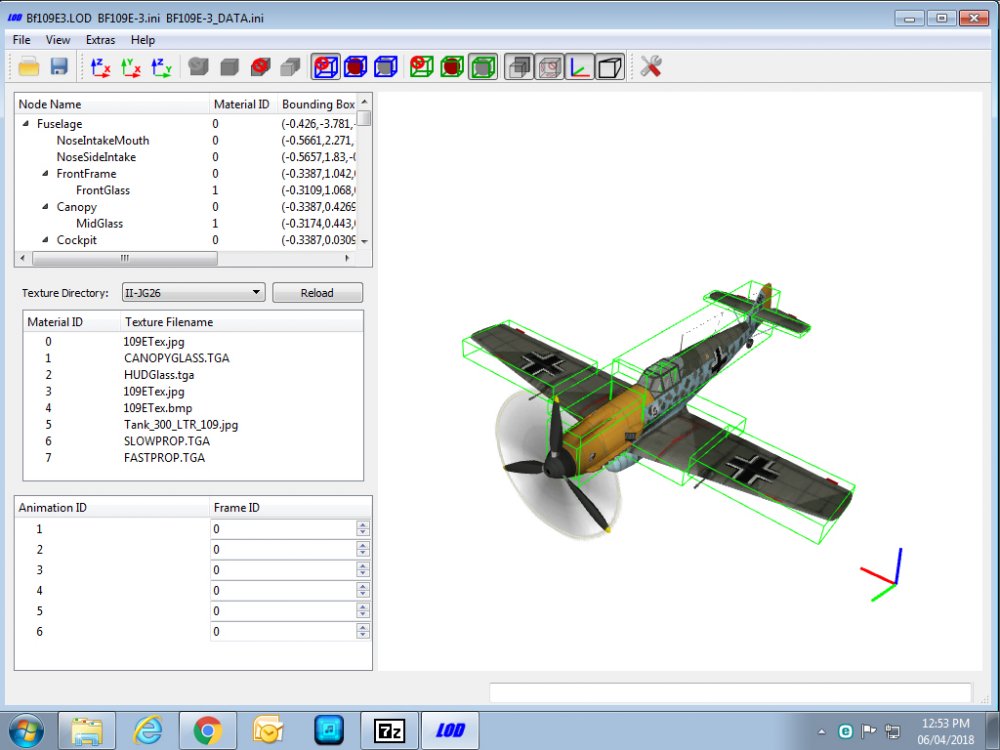Screen dimensions: 1000x750
Task: Select the CANOPYGLASS.TGA texture row
Action: (x=193, y=358)
